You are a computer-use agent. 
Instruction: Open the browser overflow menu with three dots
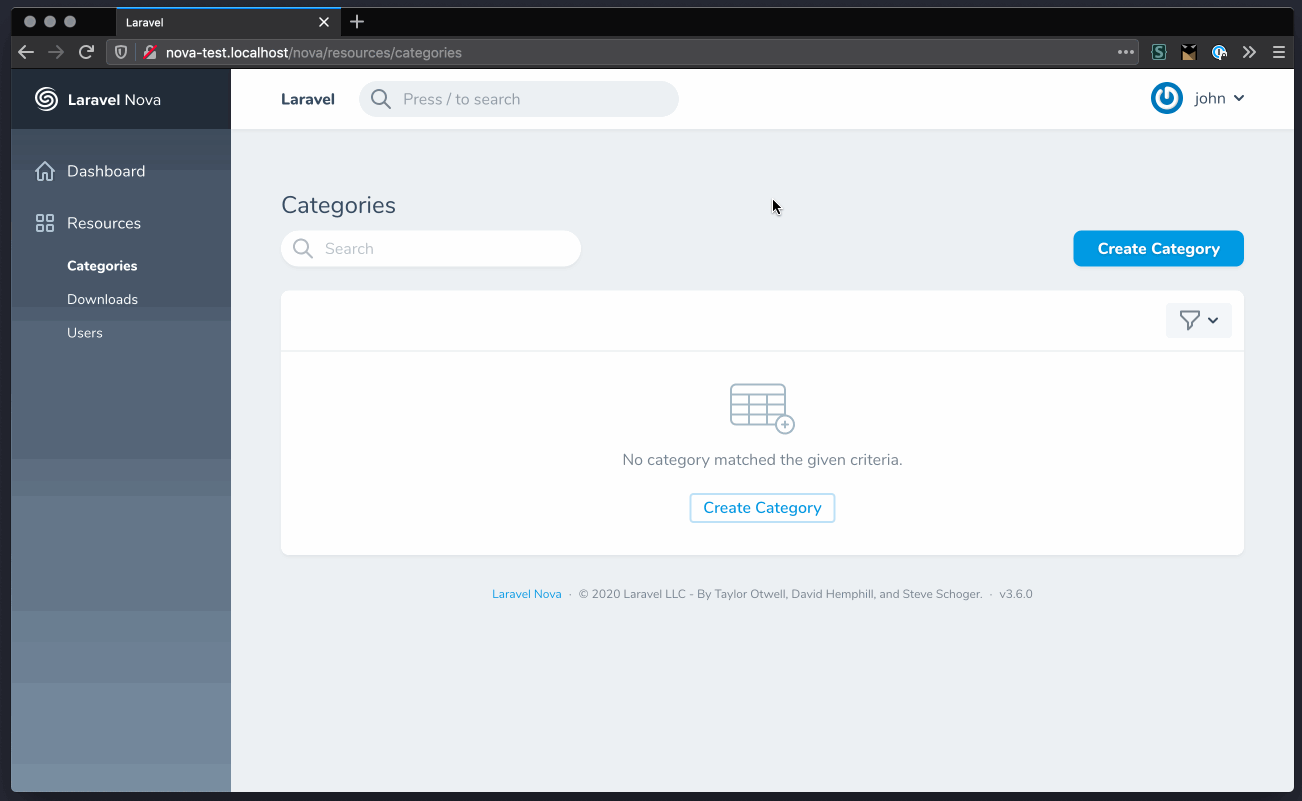[x=1125, y=52]
